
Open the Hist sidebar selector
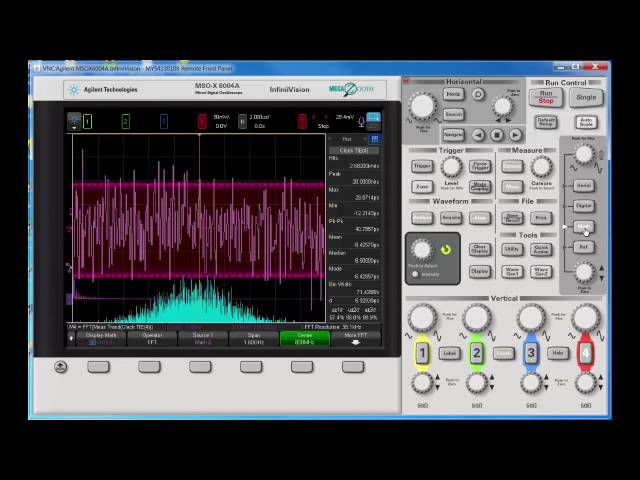(347, 139)
